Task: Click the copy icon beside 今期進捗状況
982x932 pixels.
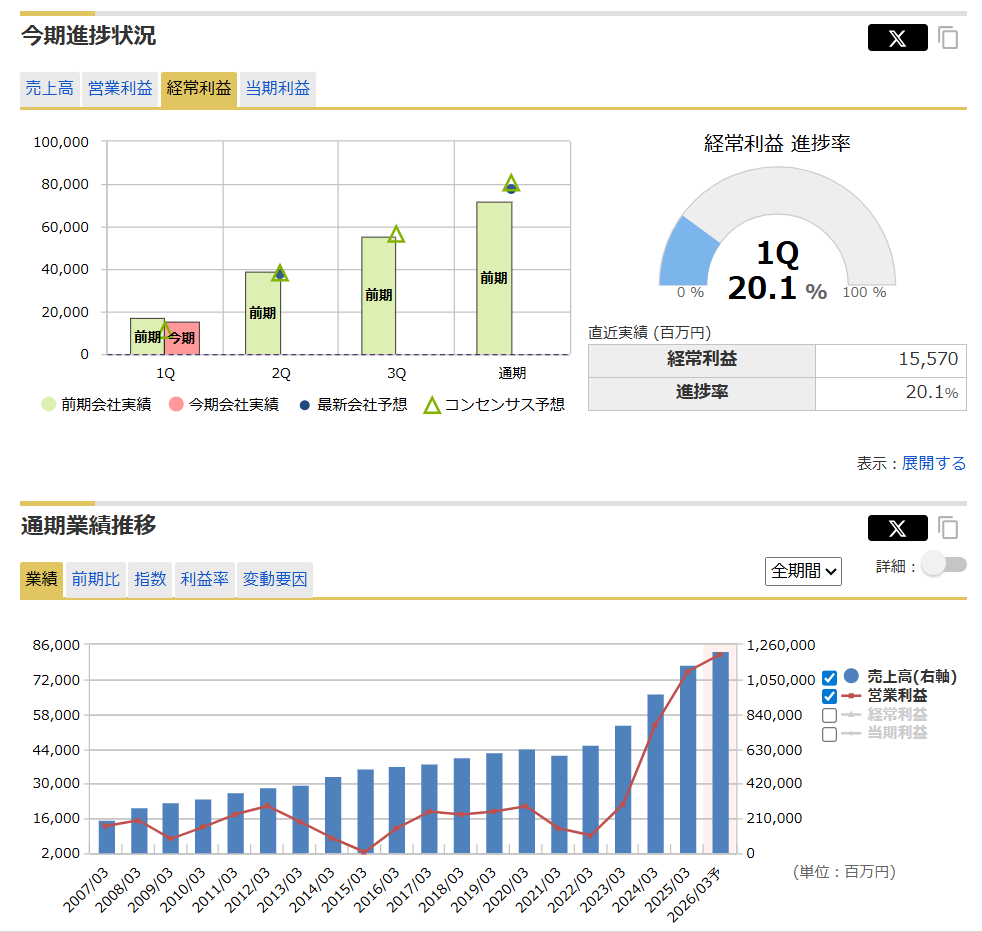Action: point(948,39)
